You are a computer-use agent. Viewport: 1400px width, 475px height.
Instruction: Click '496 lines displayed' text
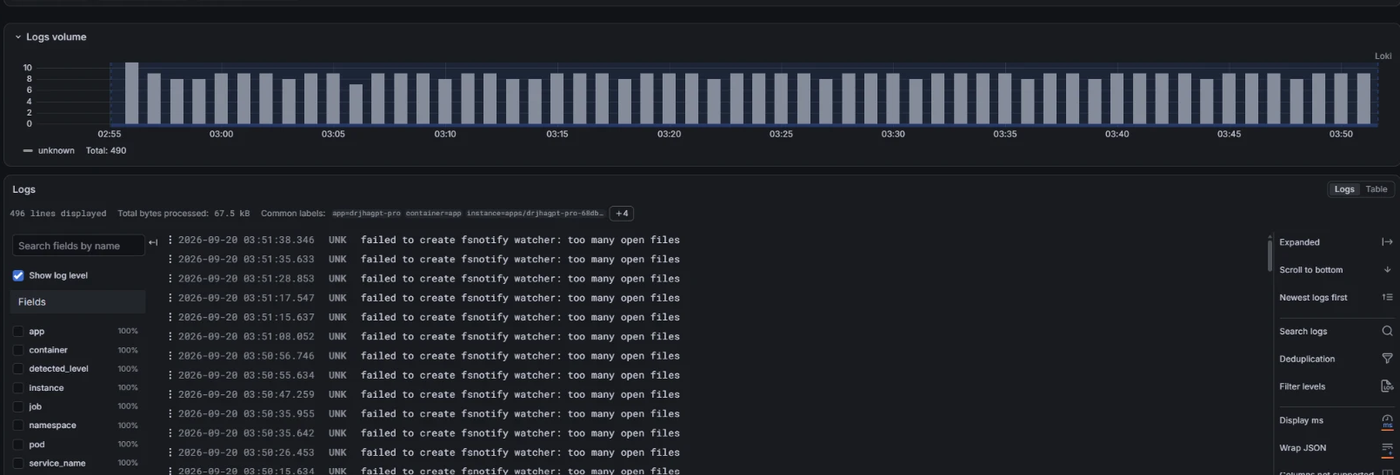(58, 213)
